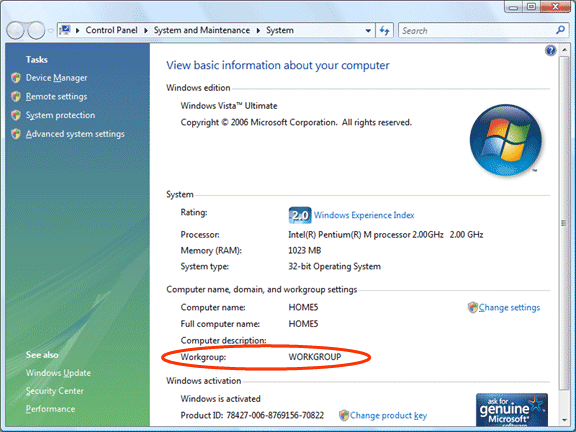Select System in the address breadcrumb

tap(280, 30)
